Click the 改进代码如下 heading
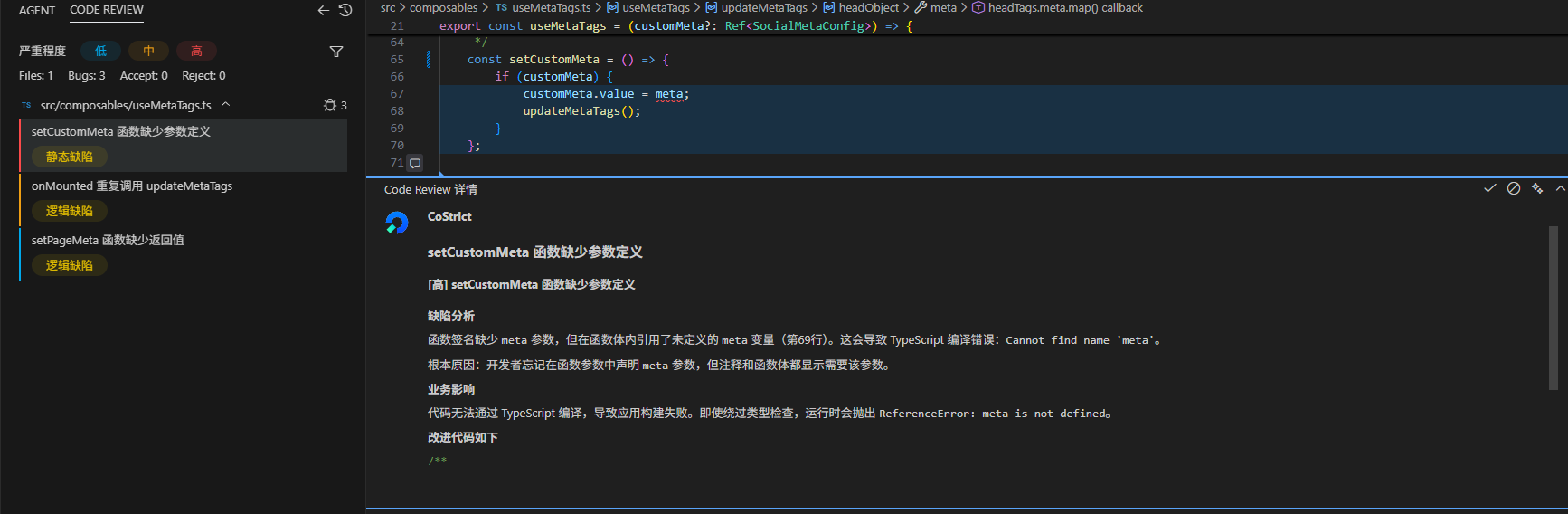This screenshot has height=514, width=1568. 463,437
